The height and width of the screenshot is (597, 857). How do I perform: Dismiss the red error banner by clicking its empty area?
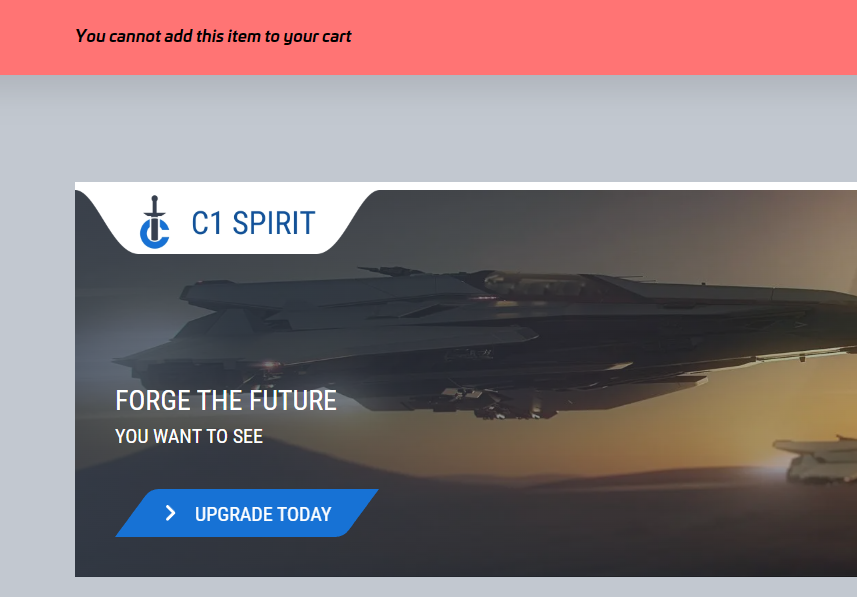[x=601, y=37]
